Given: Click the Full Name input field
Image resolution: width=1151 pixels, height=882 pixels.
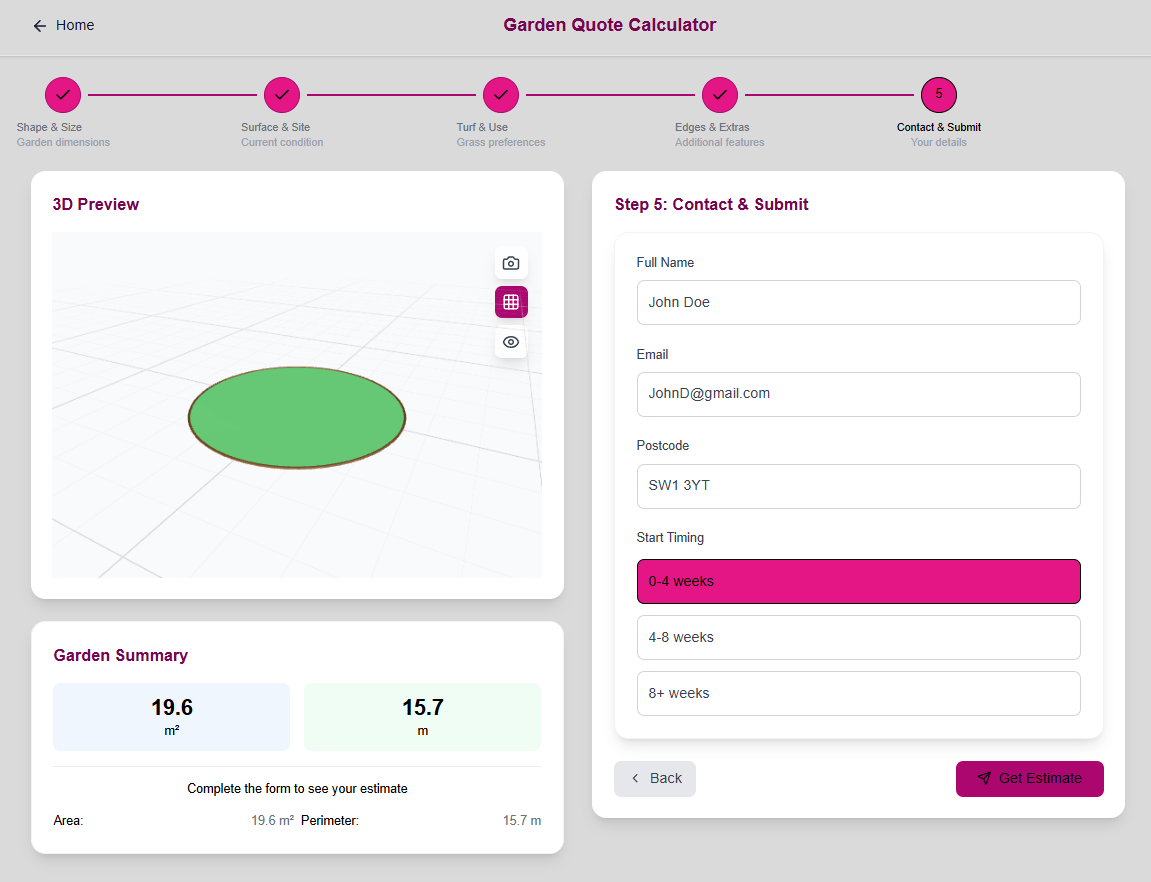Looking at the screenshot, I should click(x=858, y=302).
